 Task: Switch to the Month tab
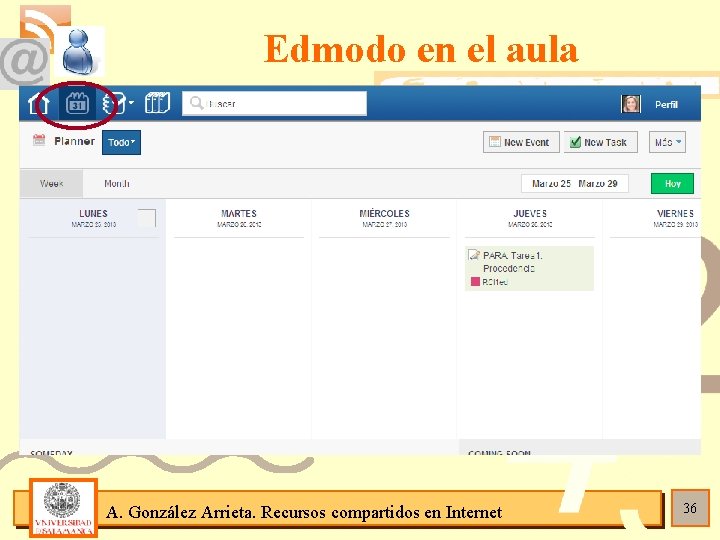point(117,184)
